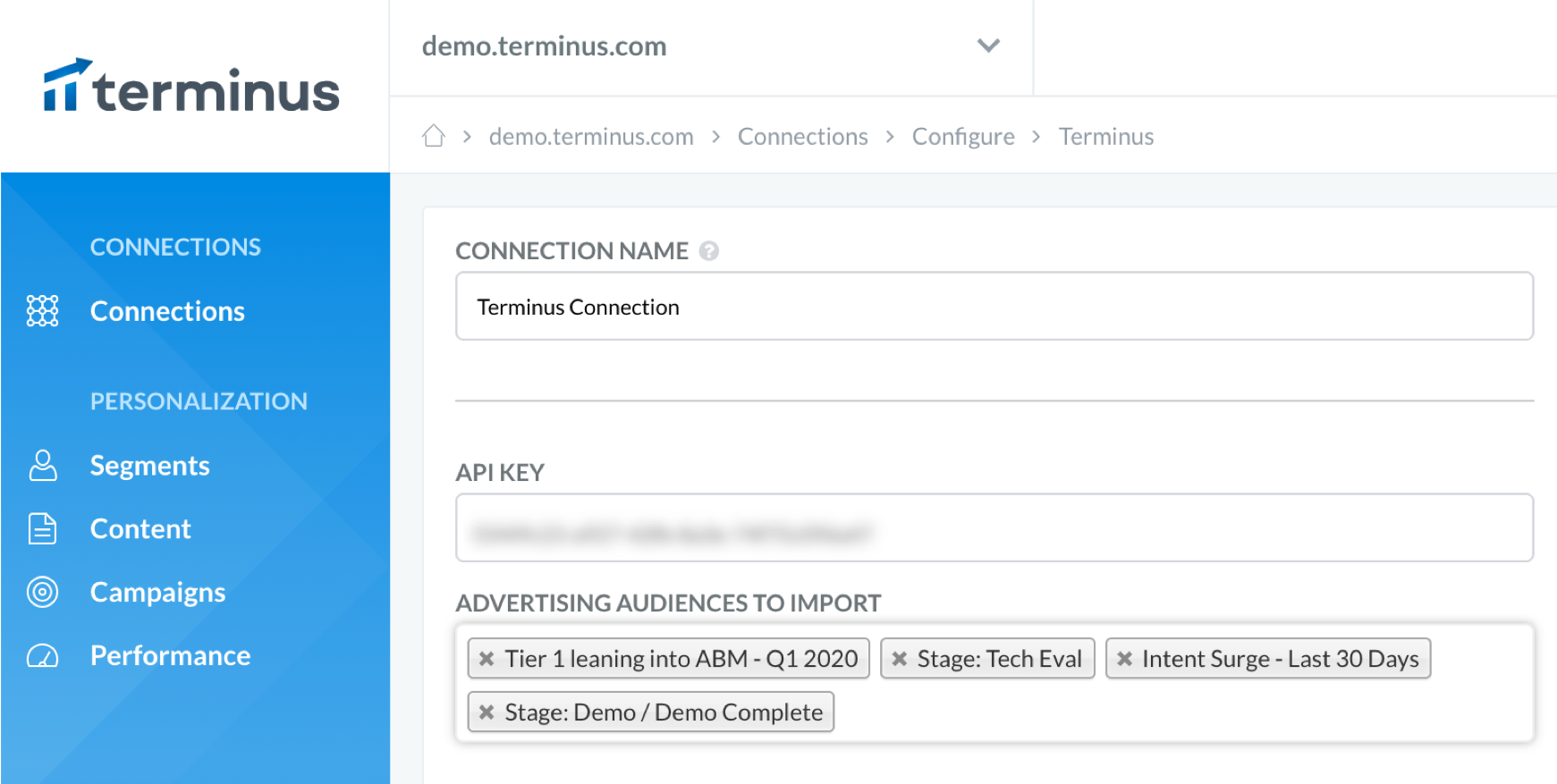Click the Tier 1 leaning into ABM label
The image size is (1557, 784).
[681, 659]
